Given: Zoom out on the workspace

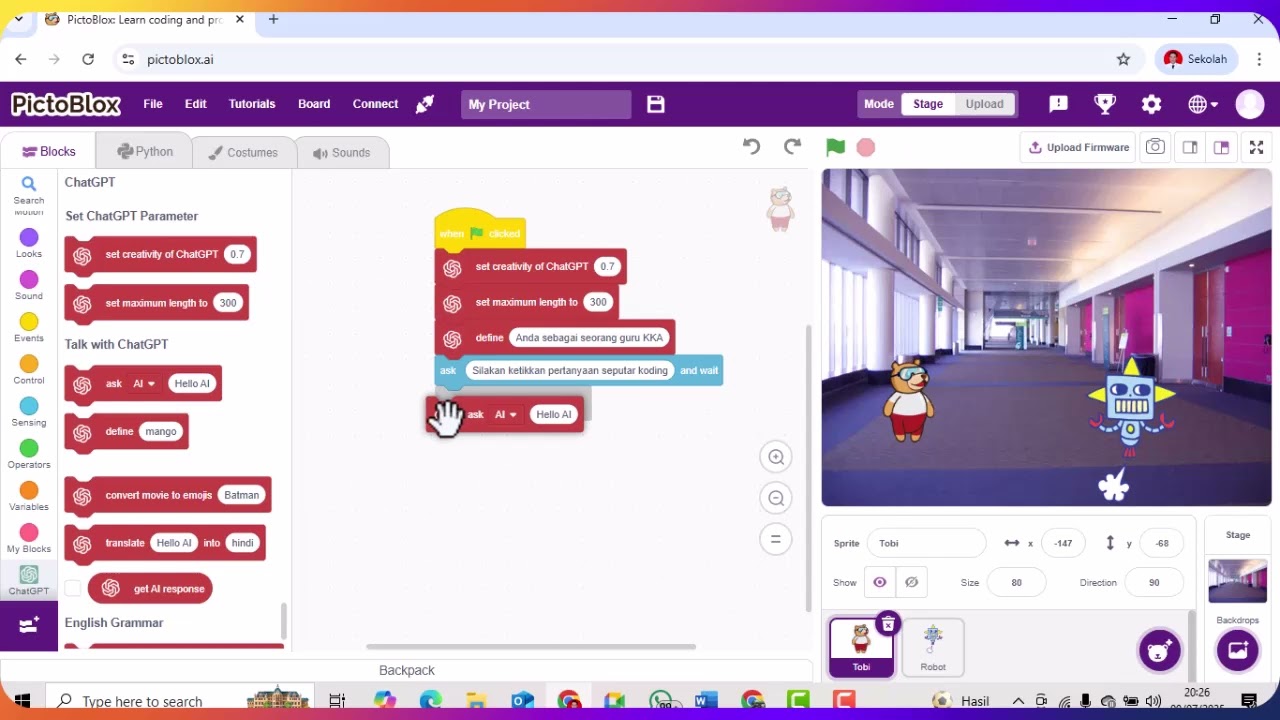Looking at the screenshot, I should coord(776,498).
